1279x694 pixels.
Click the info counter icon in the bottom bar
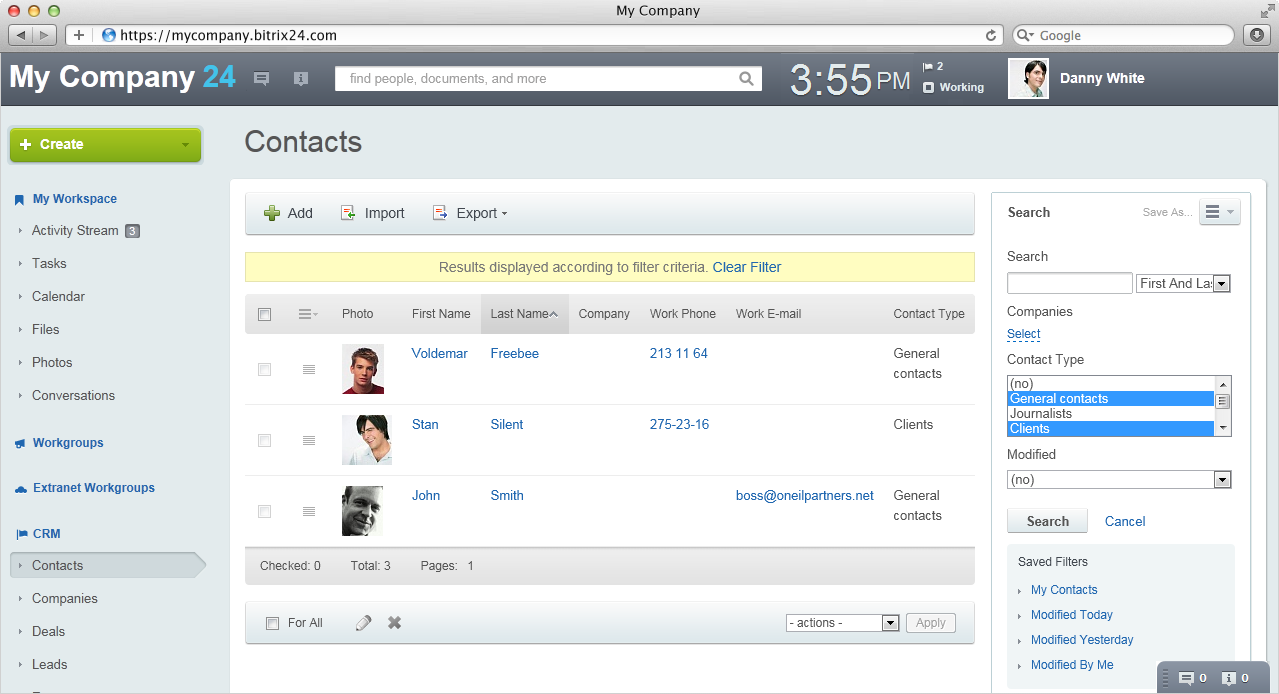pyautogui.click(x=1229, y=679)
